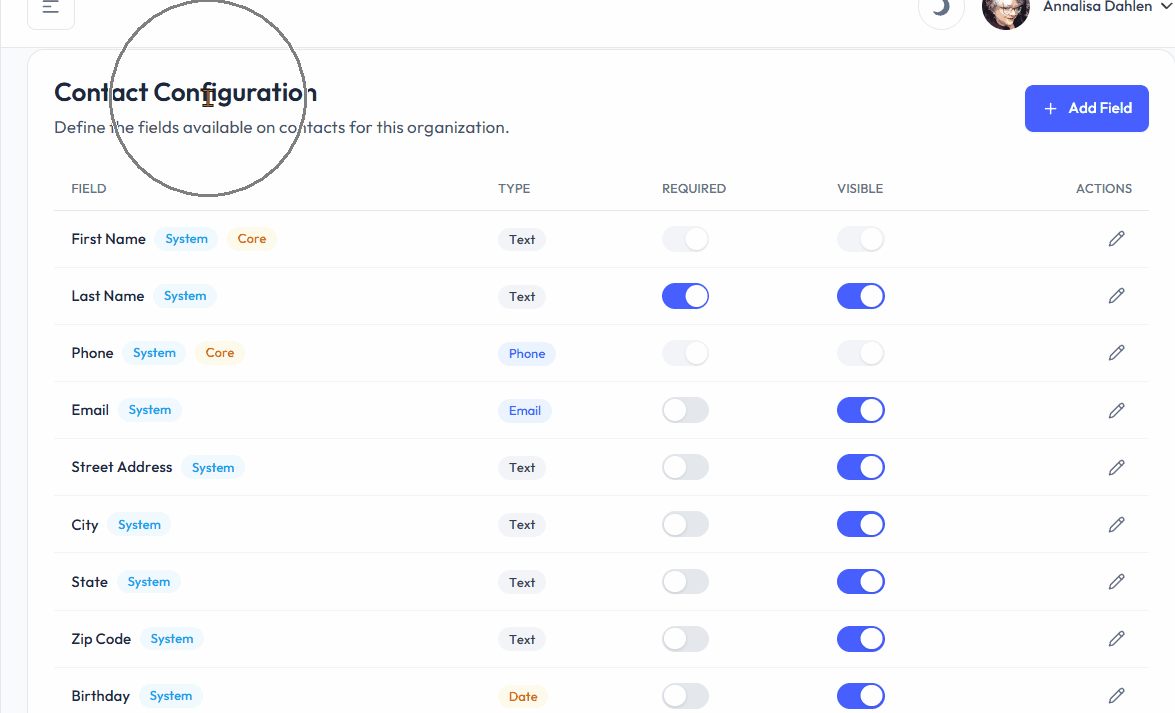Make Birthday field required

point(685,696)
